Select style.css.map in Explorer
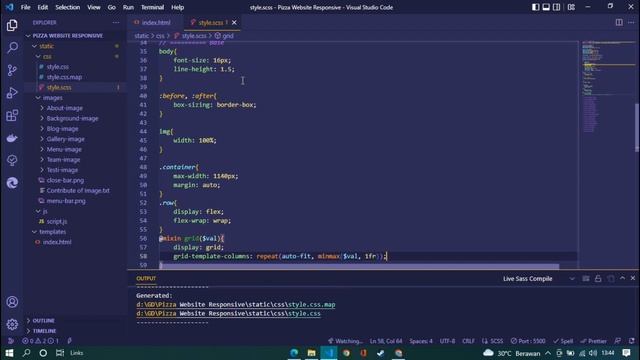Screen dimensions: 640x360 64,77
